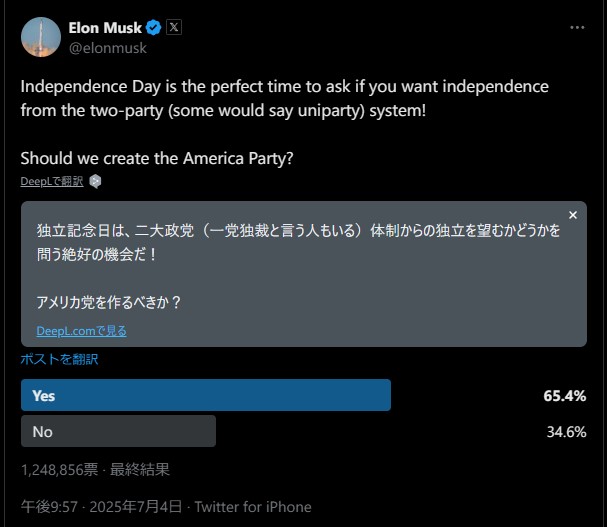The width and height of the screenshot is (607, 527).
Task: Click the DeepL logo icon
Action: pos(95,181)
